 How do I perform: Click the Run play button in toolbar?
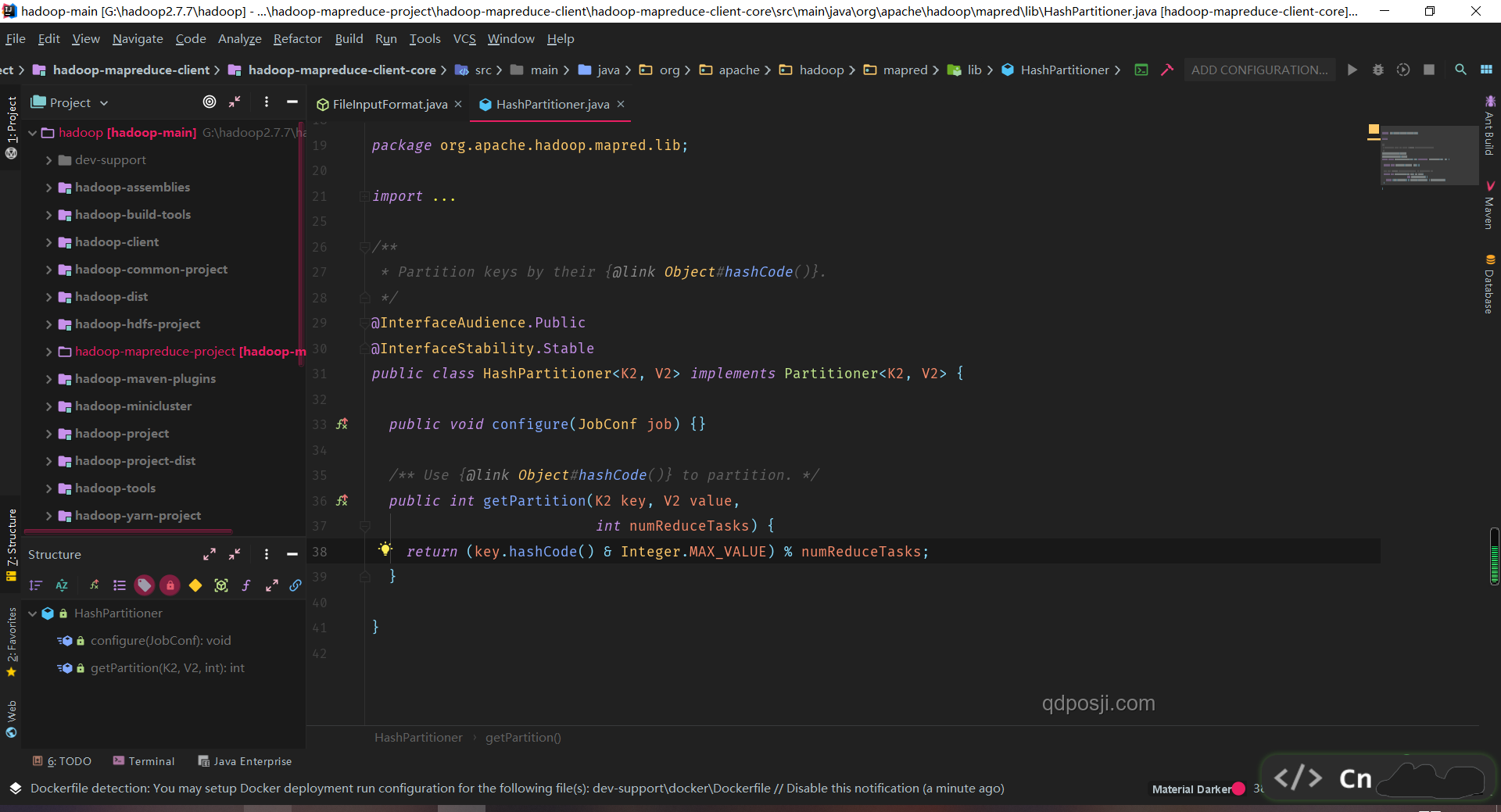tap(1352, 70)
